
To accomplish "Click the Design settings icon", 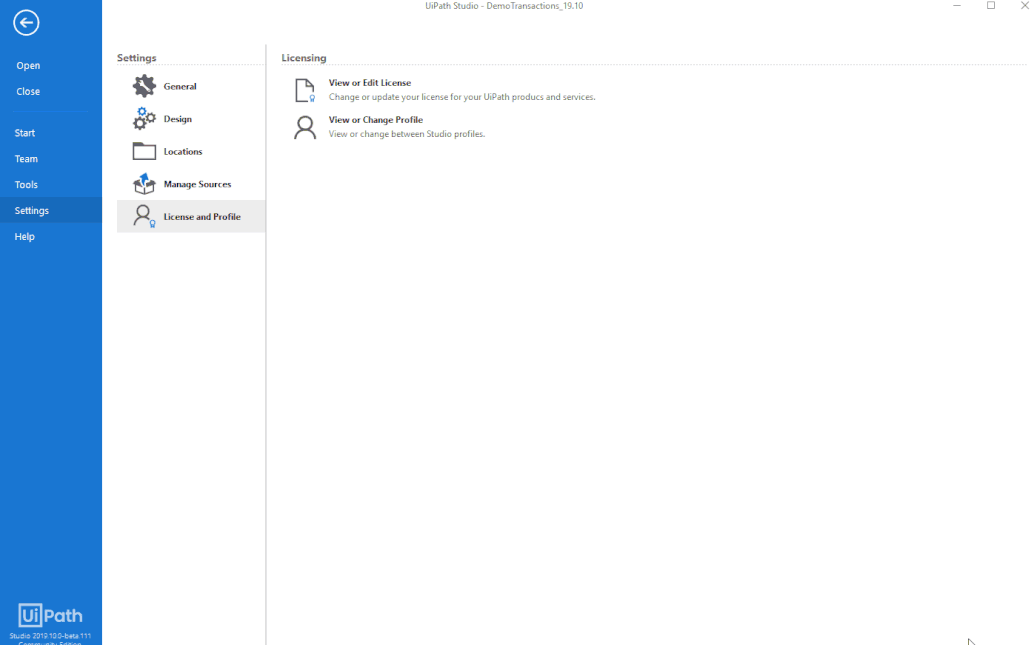I will pyautogui.click(x=141, y=118).
